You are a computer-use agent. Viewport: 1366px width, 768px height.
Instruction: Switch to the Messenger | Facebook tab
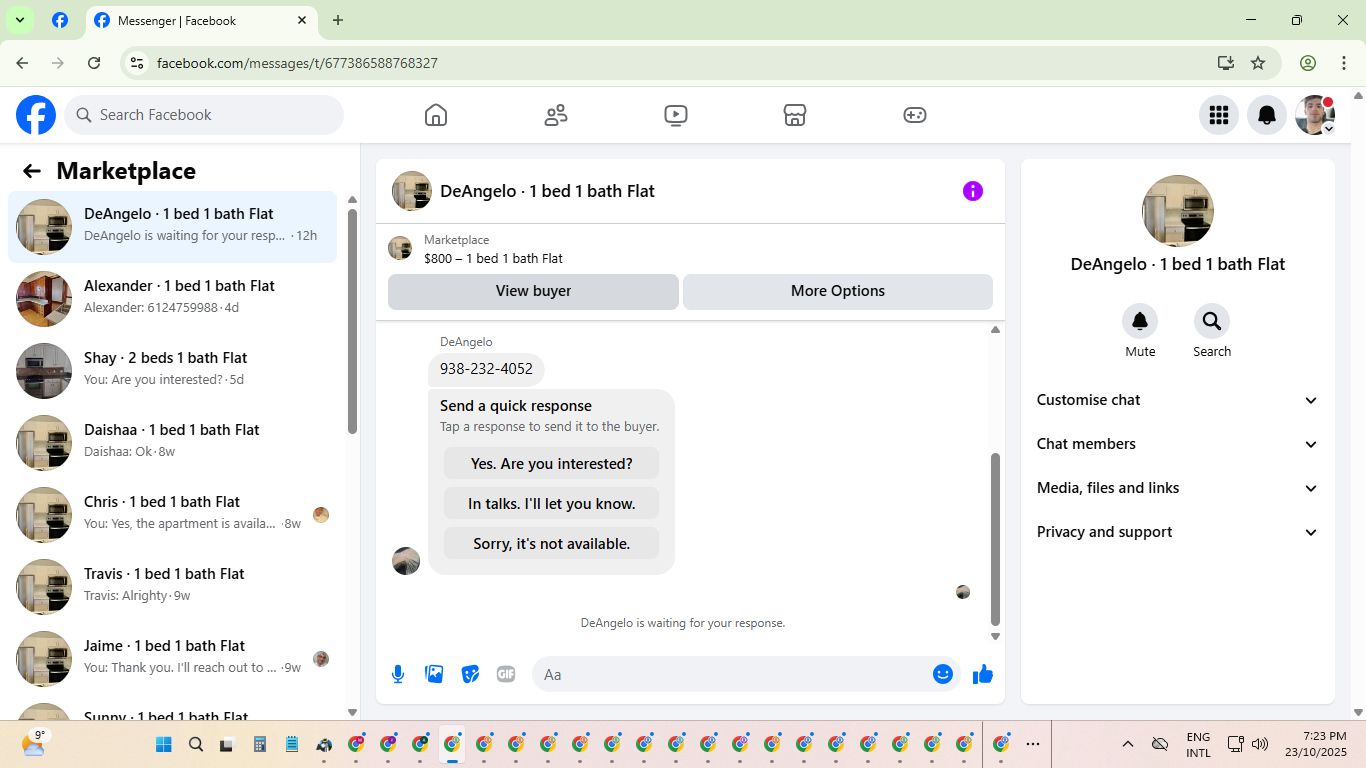click(x=200, y=20)
